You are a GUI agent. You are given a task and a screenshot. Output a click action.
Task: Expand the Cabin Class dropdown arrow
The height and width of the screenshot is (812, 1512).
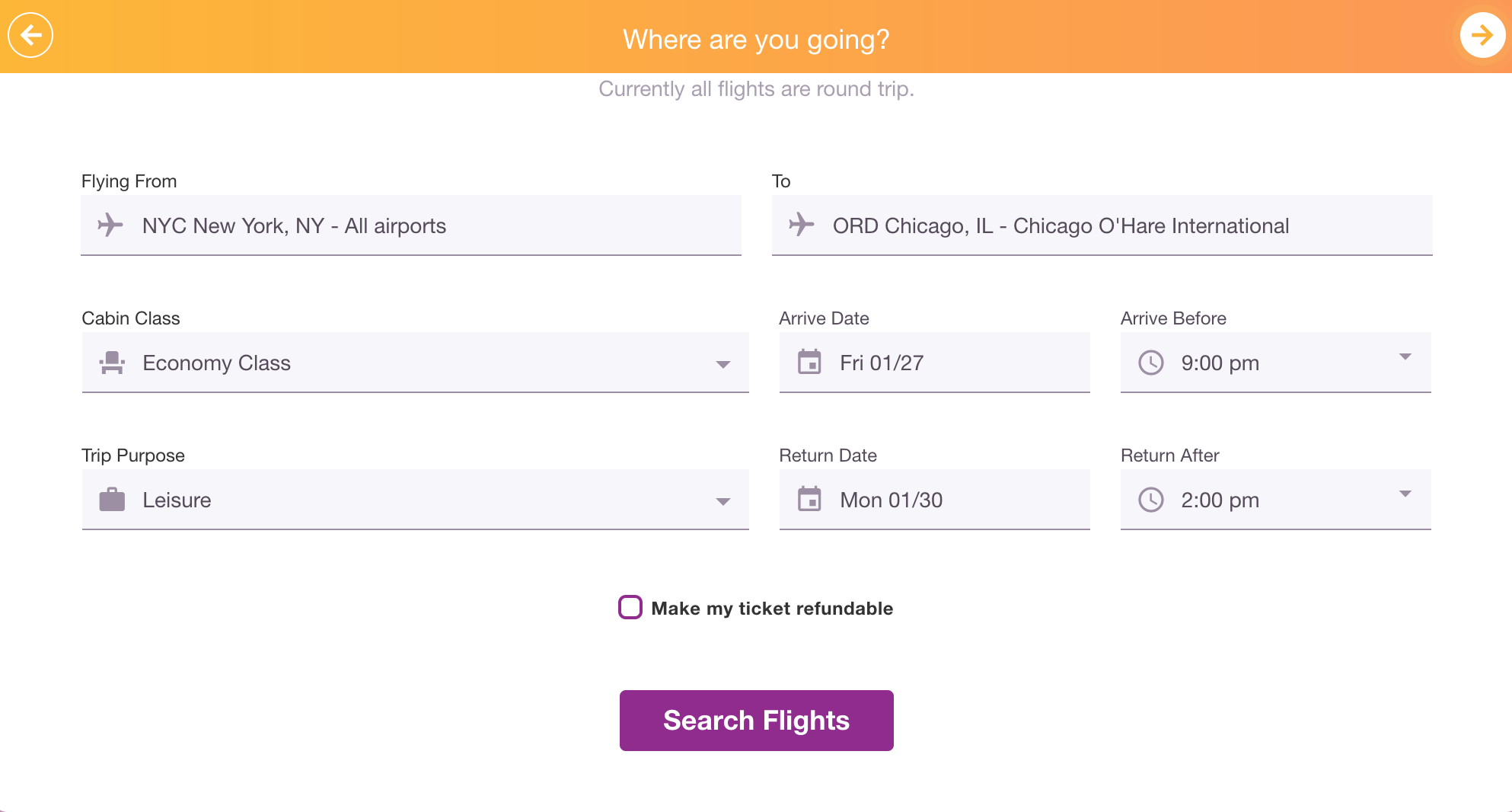tap(723, 364)
